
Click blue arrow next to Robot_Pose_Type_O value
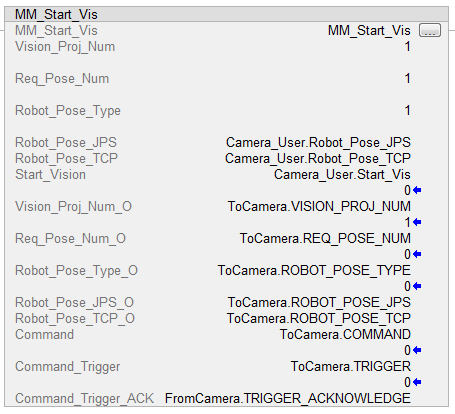[417, 286]
